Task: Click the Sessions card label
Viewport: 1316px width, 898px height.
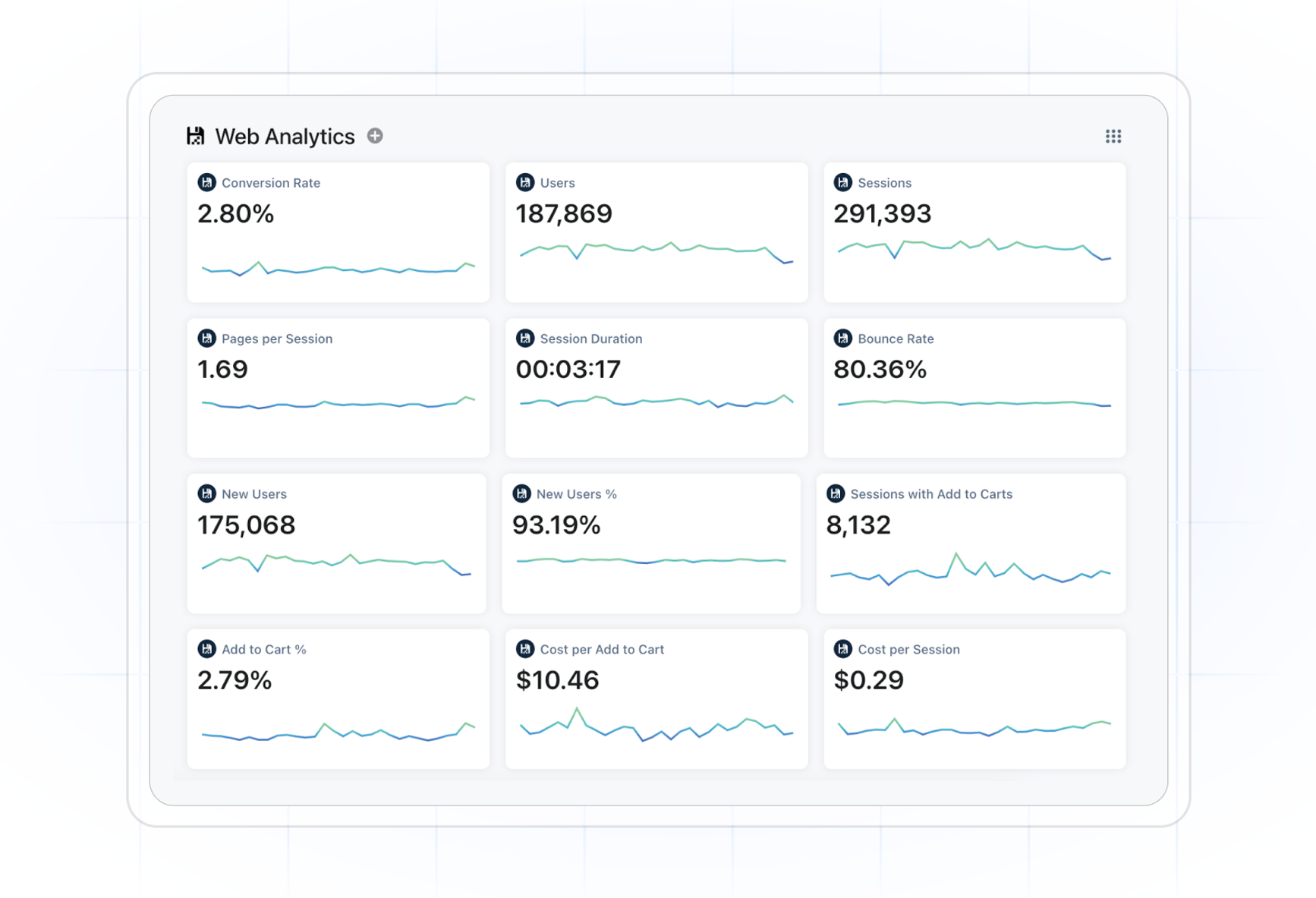Action: (884, 183)
